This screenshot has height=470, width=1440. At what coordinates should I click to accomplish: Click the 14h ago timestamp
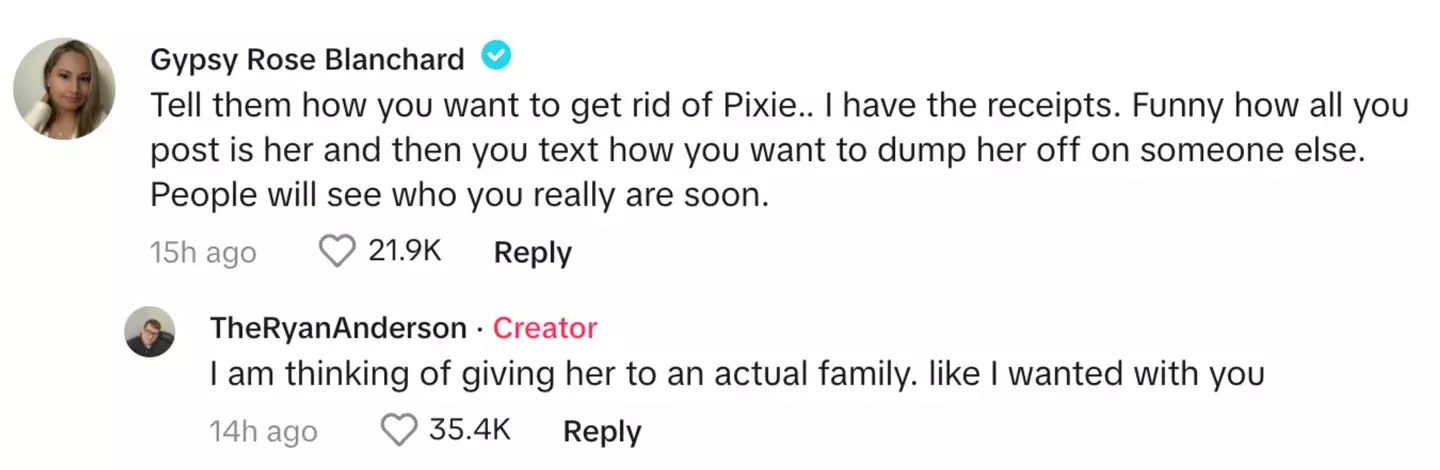(x=263, y=432)
